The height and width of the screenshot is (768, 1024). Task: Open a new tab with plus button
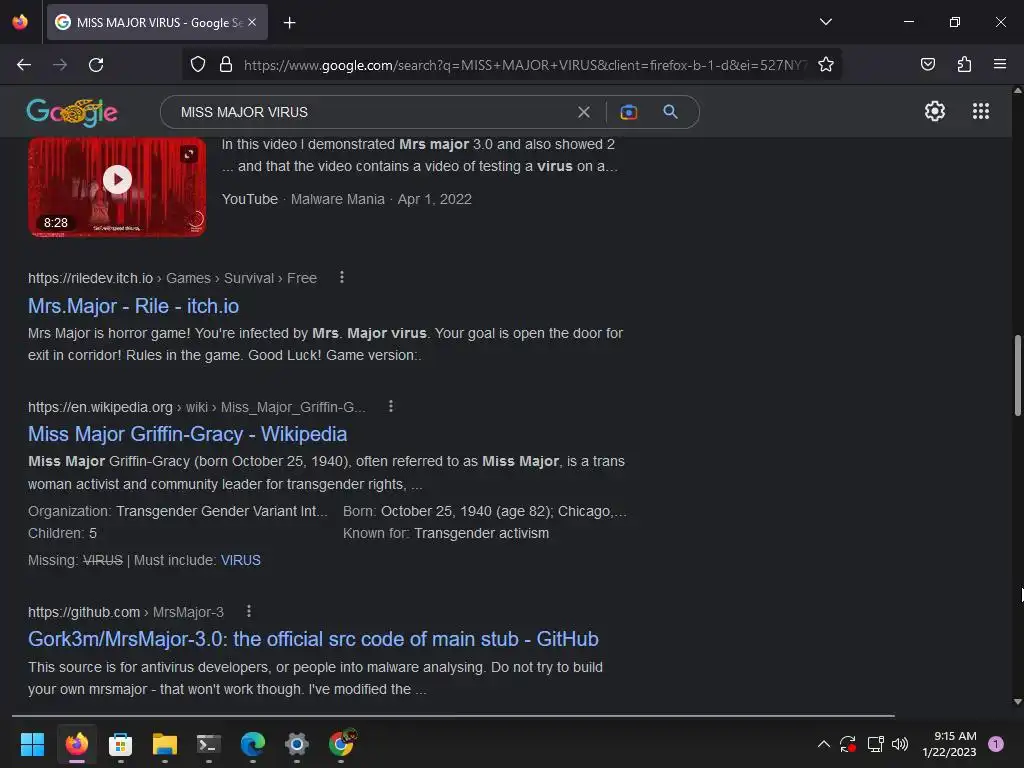289,23
